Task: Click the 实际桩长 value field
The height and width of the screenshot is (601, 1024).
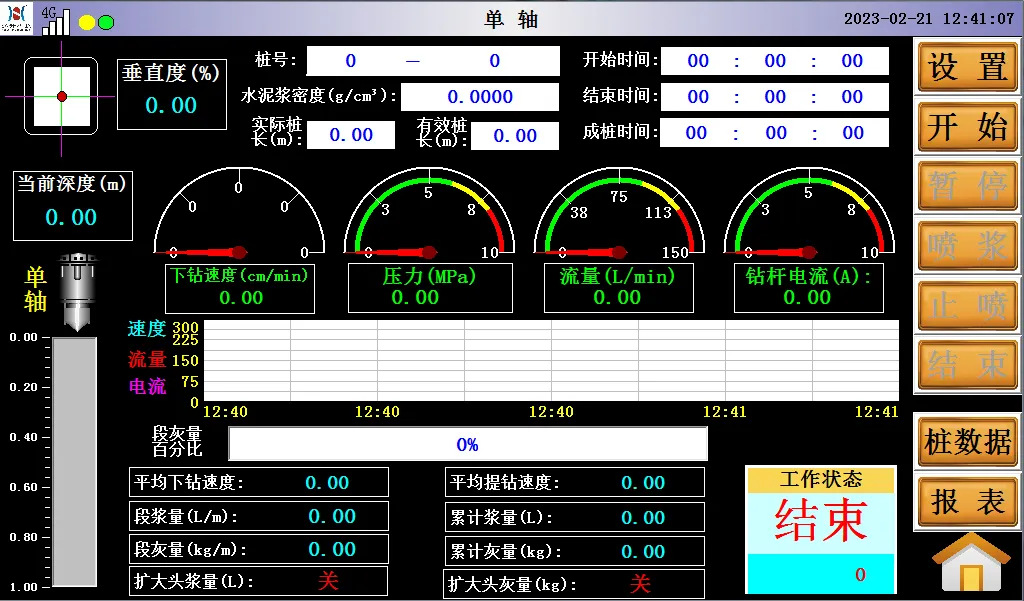Action: click(351, 135)
